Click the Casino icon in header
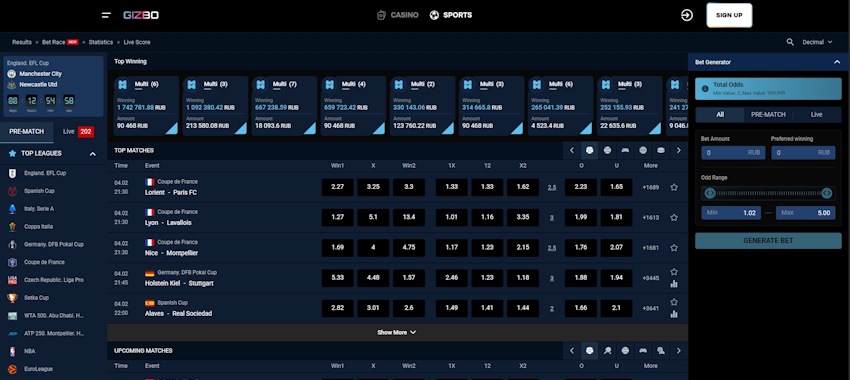850x380 pixels. pos(381,15)
